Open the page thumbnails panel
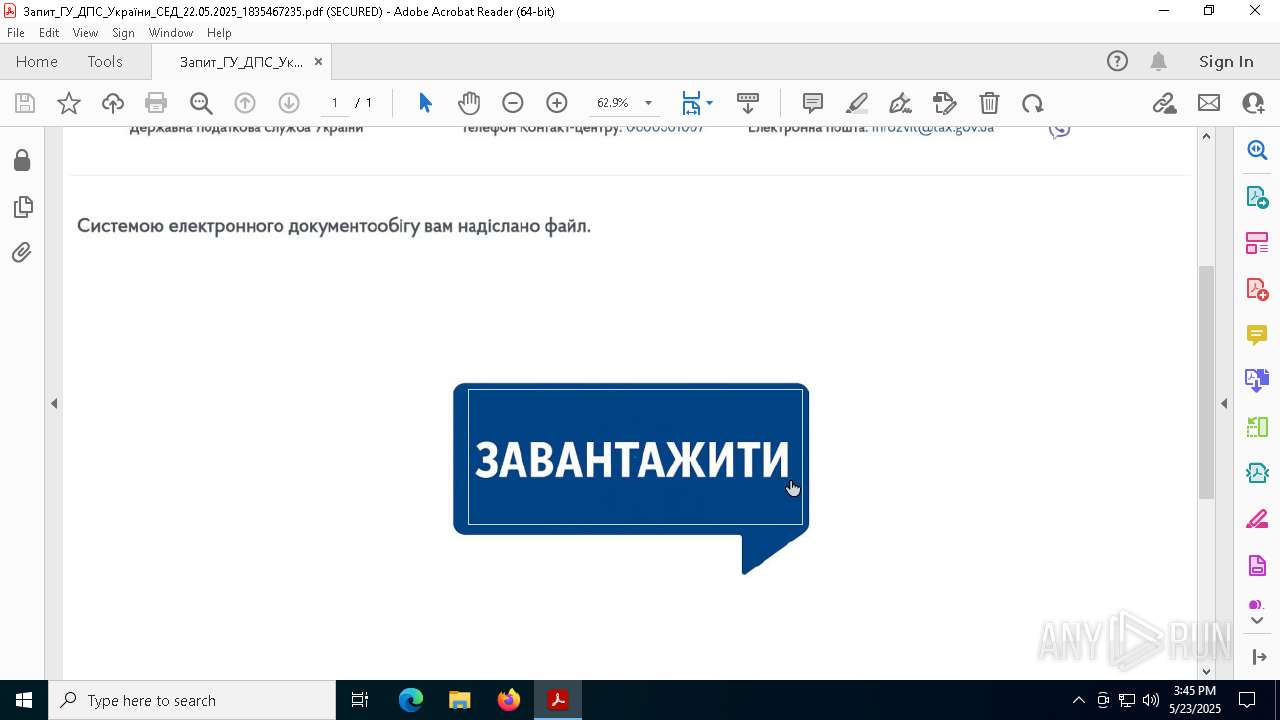 click(22, 207)
